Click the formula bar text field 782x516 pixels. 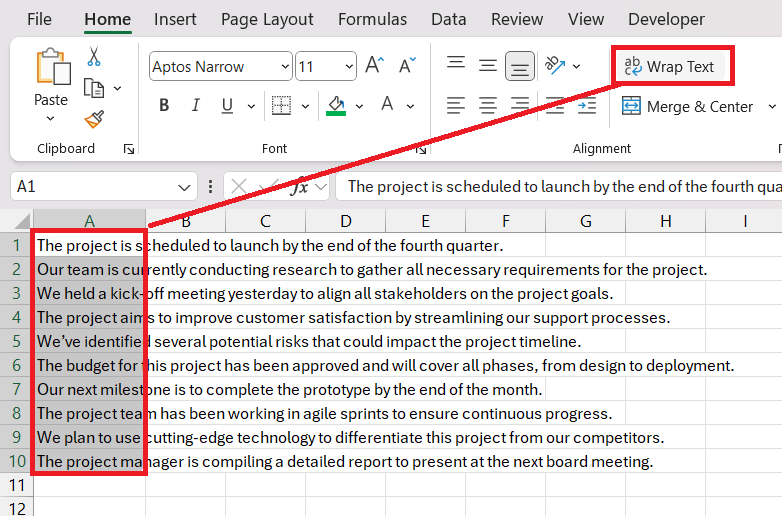[x=559, y=186]
